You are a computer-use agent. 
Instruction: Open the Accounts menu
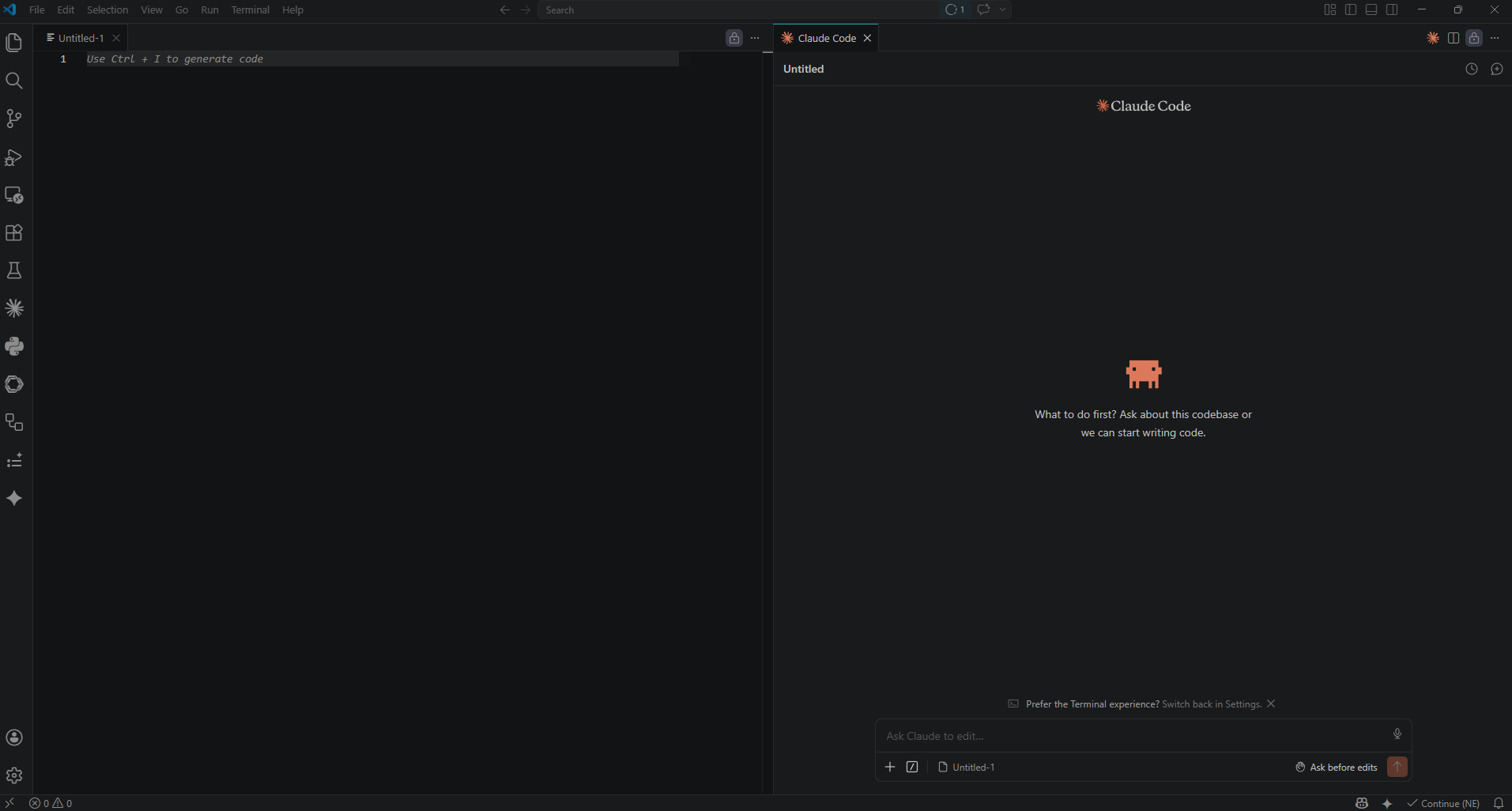(14, 737)
